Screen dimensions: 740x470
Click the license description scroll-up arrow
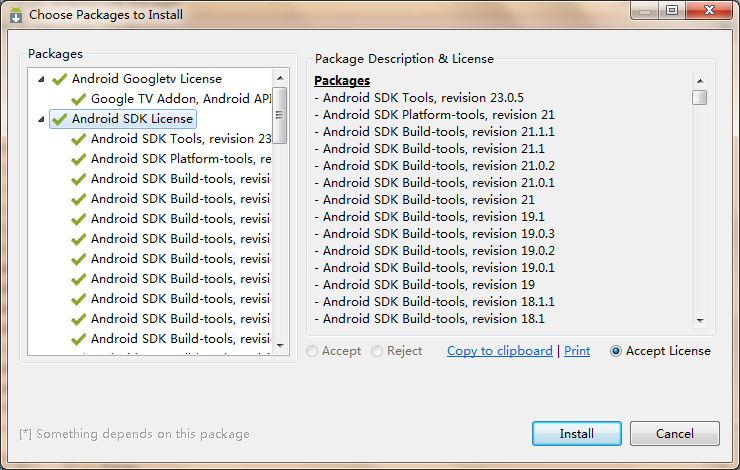(700, 81)
